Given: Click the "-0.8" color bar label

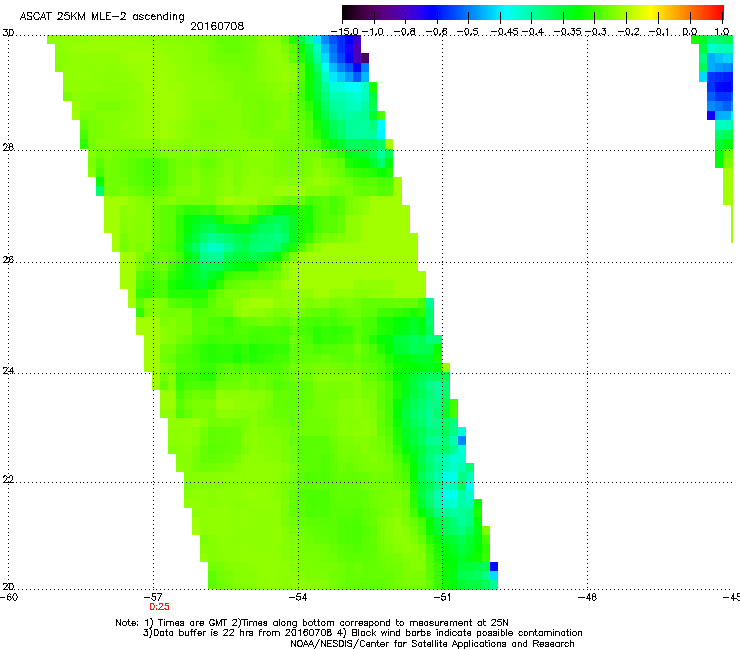Looking at the screenshot, I should pos(405,32).
